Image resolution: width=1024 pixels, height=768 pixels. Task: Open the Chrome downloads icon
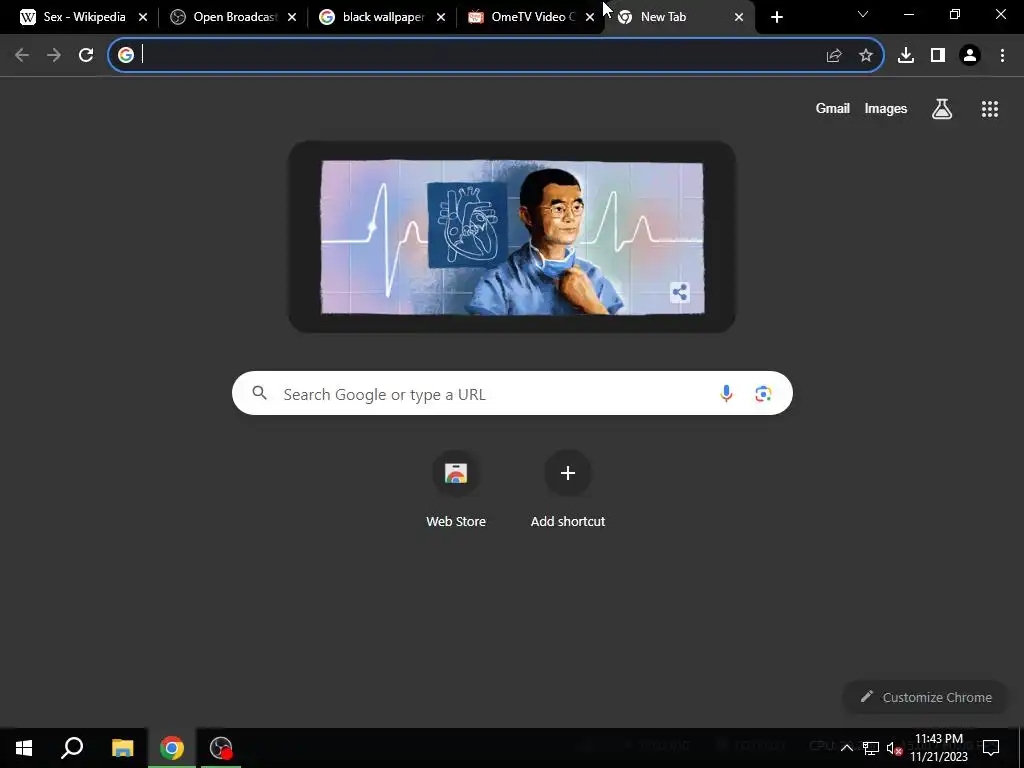point(906,56)
